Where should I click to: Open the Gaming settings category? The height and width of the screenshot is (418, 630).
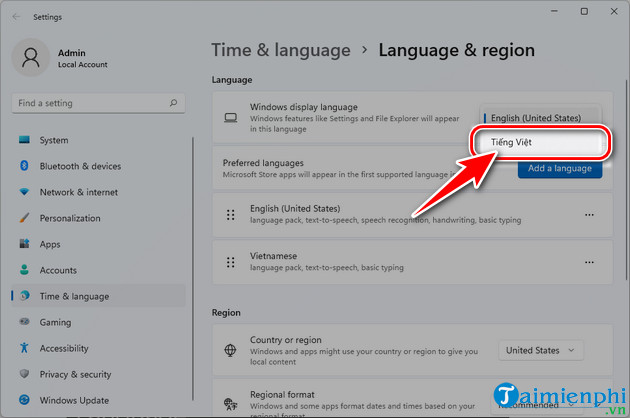pyautogui.click(x=55, y=322)
